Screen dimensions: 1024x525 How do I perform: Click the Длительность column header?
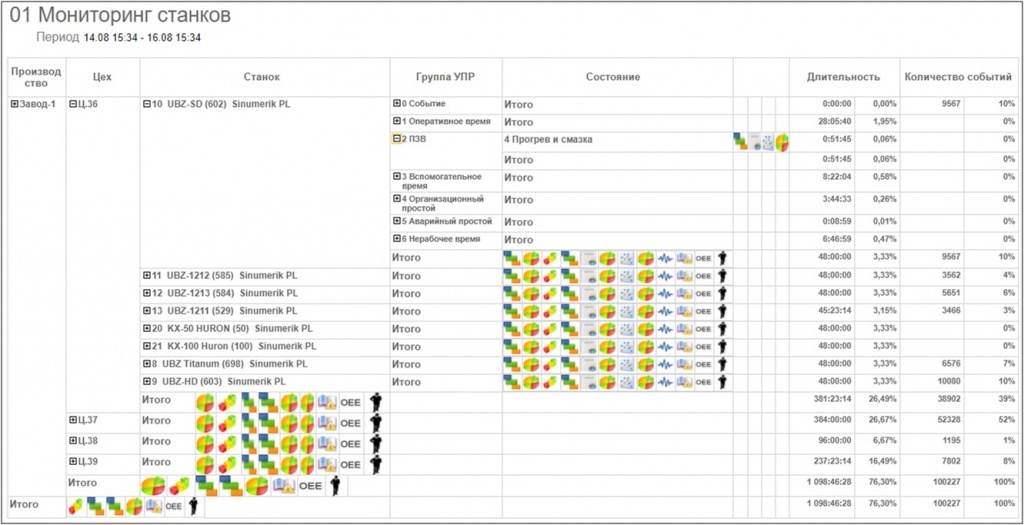pyautogui.click(x=843, y=77)
